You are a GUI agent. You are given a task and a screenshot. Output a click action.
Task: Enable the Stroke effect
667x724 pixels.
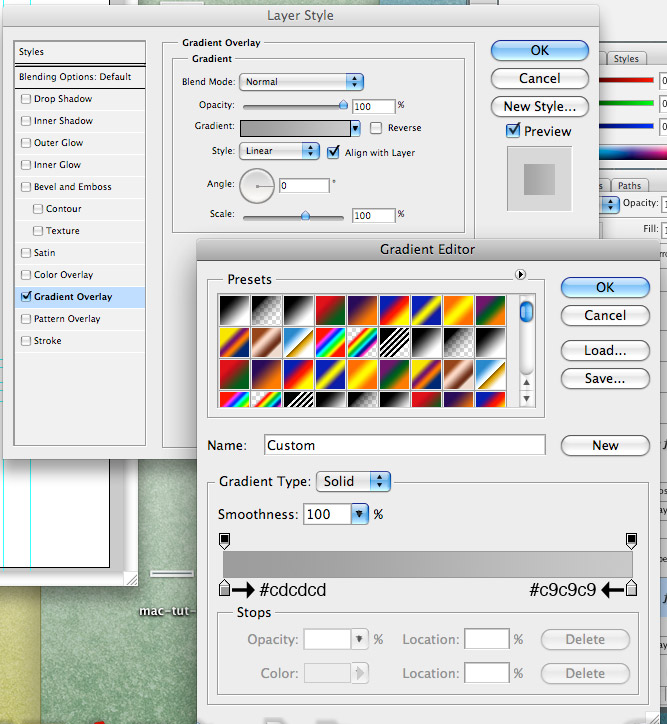pos(26,341)
